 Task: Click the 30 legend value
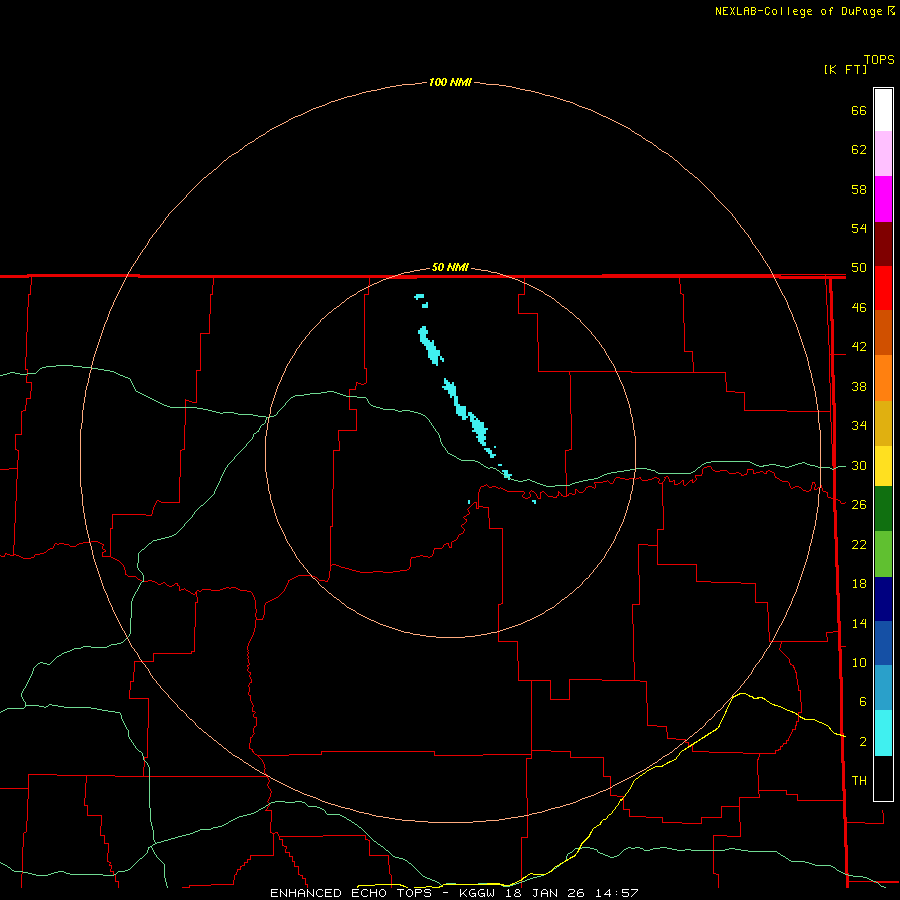click(859, 465)
